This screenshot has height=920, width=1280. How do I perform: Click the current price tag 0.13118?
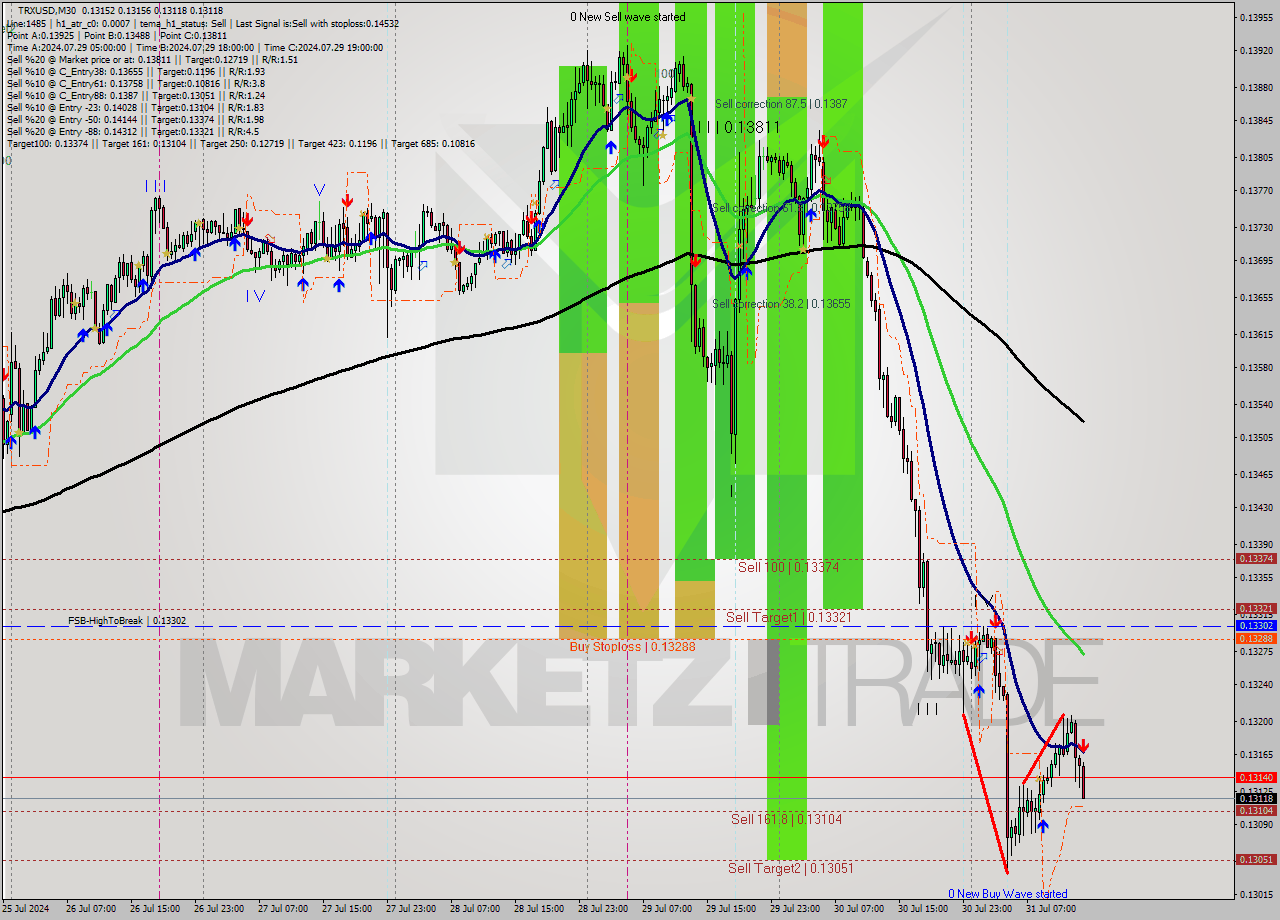click(1256, 798)
